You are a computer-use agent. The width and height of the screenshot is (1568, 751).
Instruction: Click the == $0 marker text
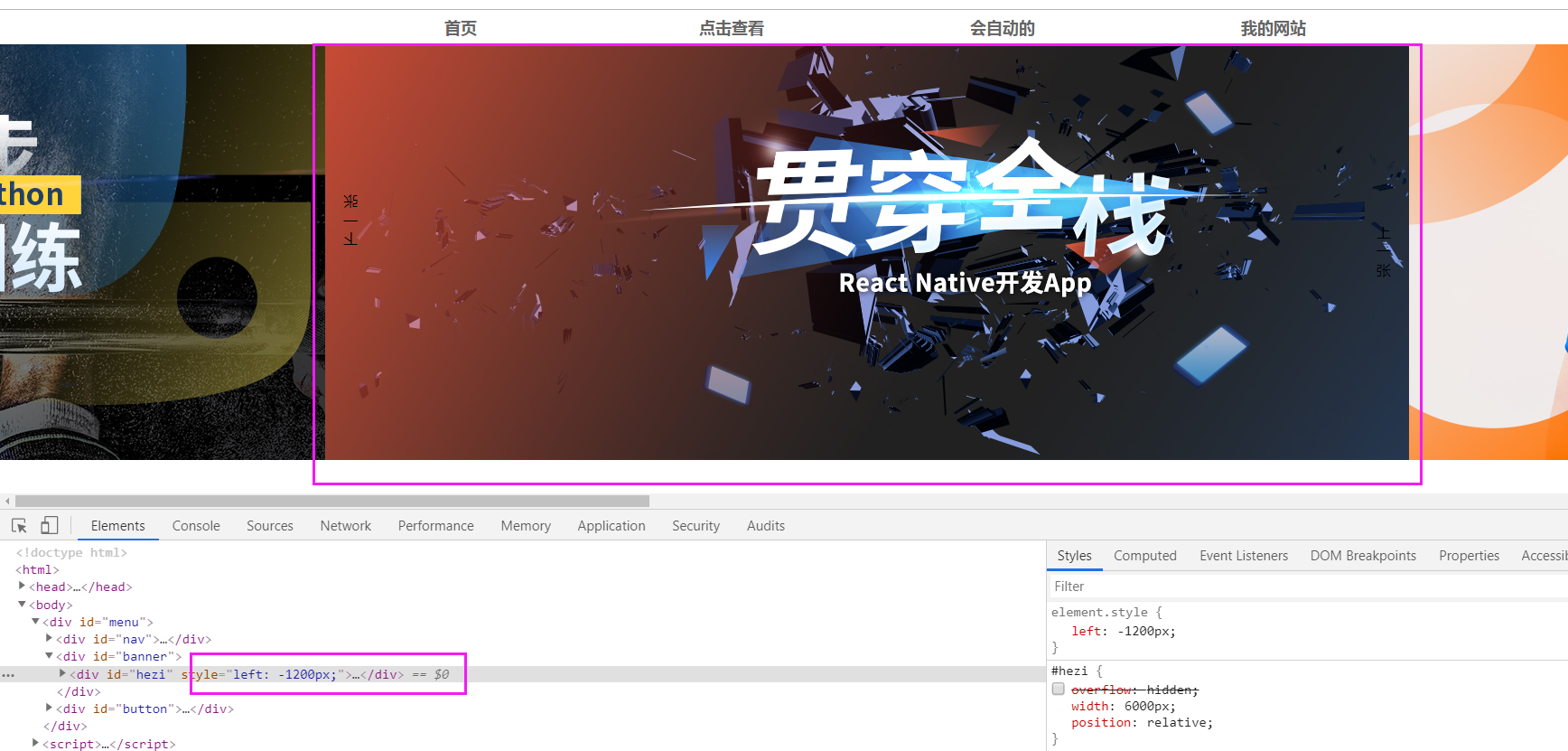point(431,674)
